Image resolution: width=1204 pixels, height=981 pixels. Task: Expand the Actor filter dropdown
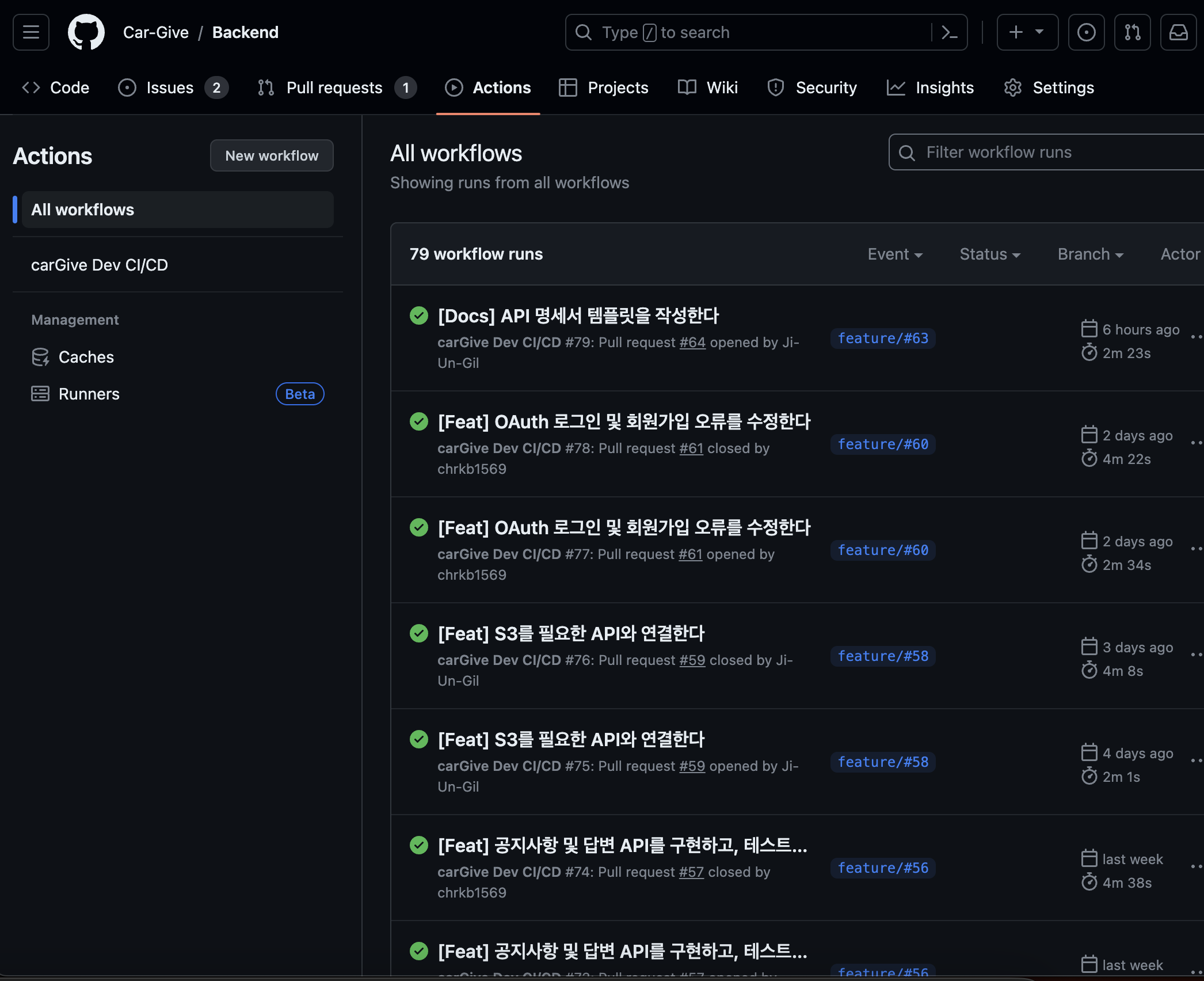(1182, 254)
